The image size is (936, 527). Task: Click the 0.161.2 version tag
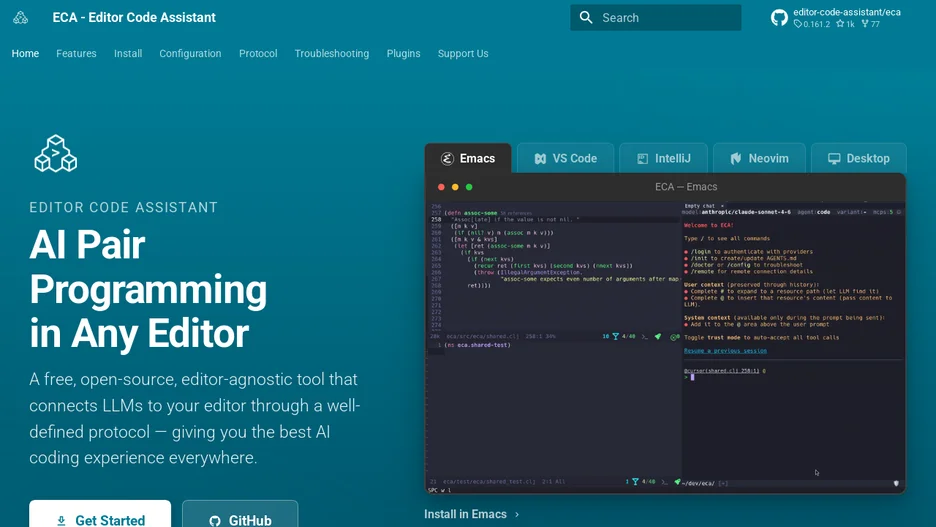coord(812,24)
